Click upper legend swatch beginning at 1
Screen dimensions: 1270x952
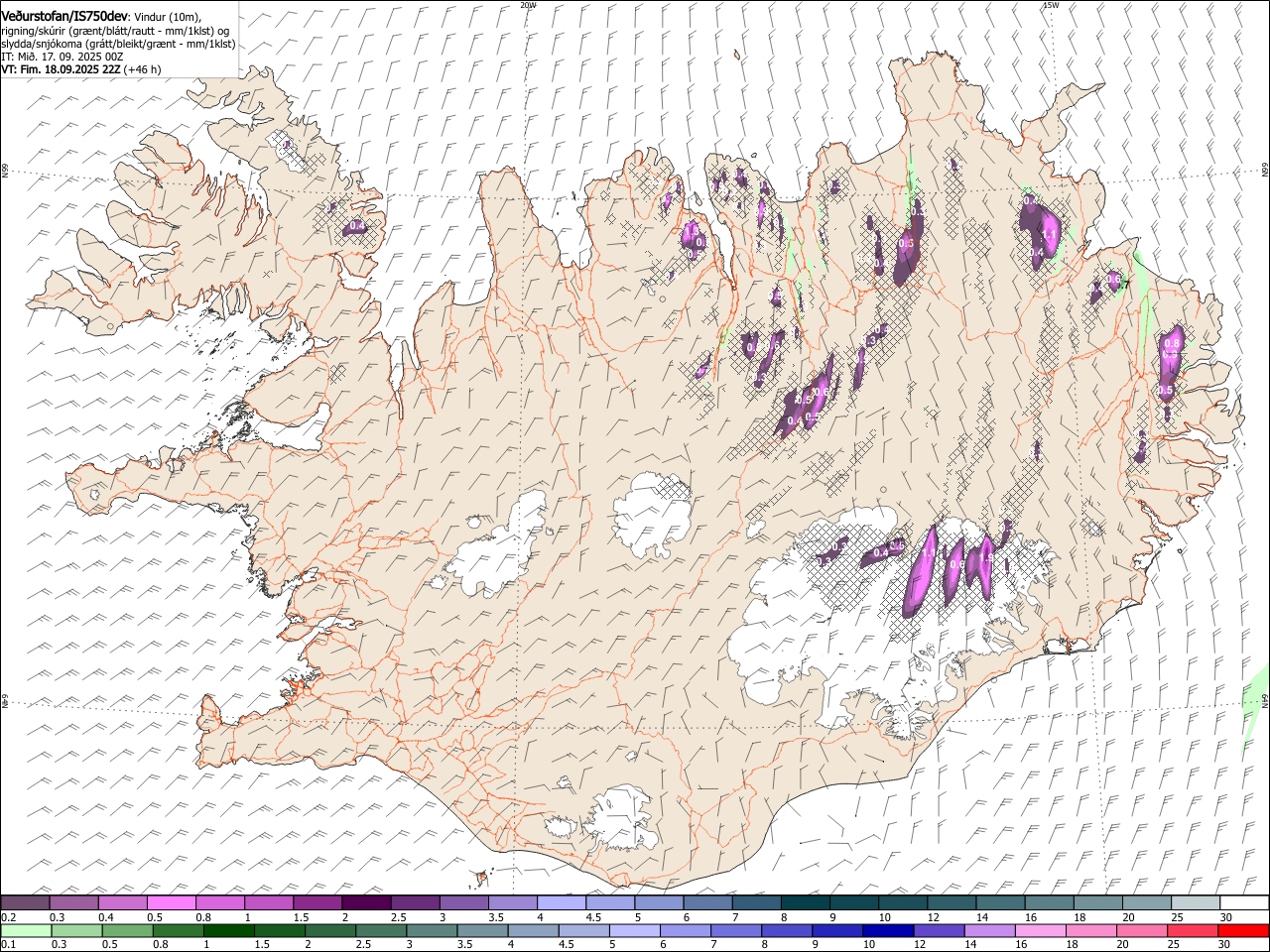268,902
